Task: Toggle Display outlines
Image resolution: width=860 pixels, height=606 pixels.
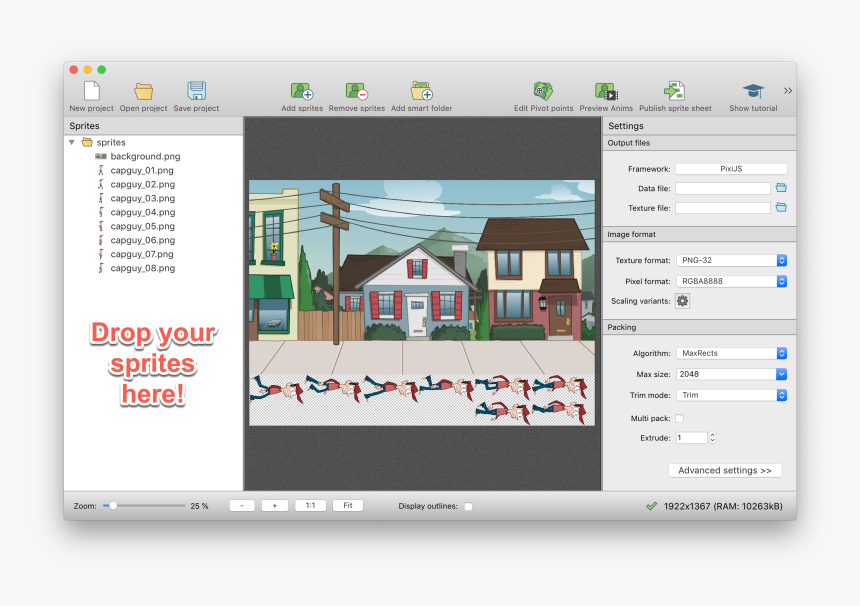Action: [x=468, y=506]
